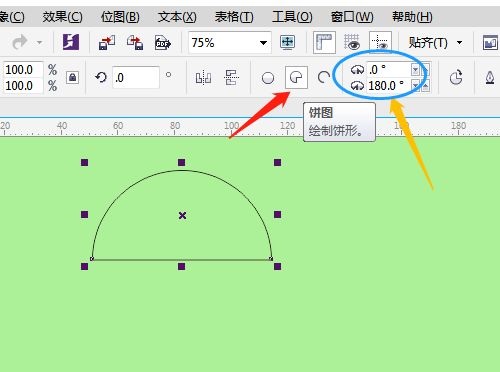Screen dimensions: 500x372
Task: Click the lower 100.0 scale factor field
Action: [x=23, y=86]
